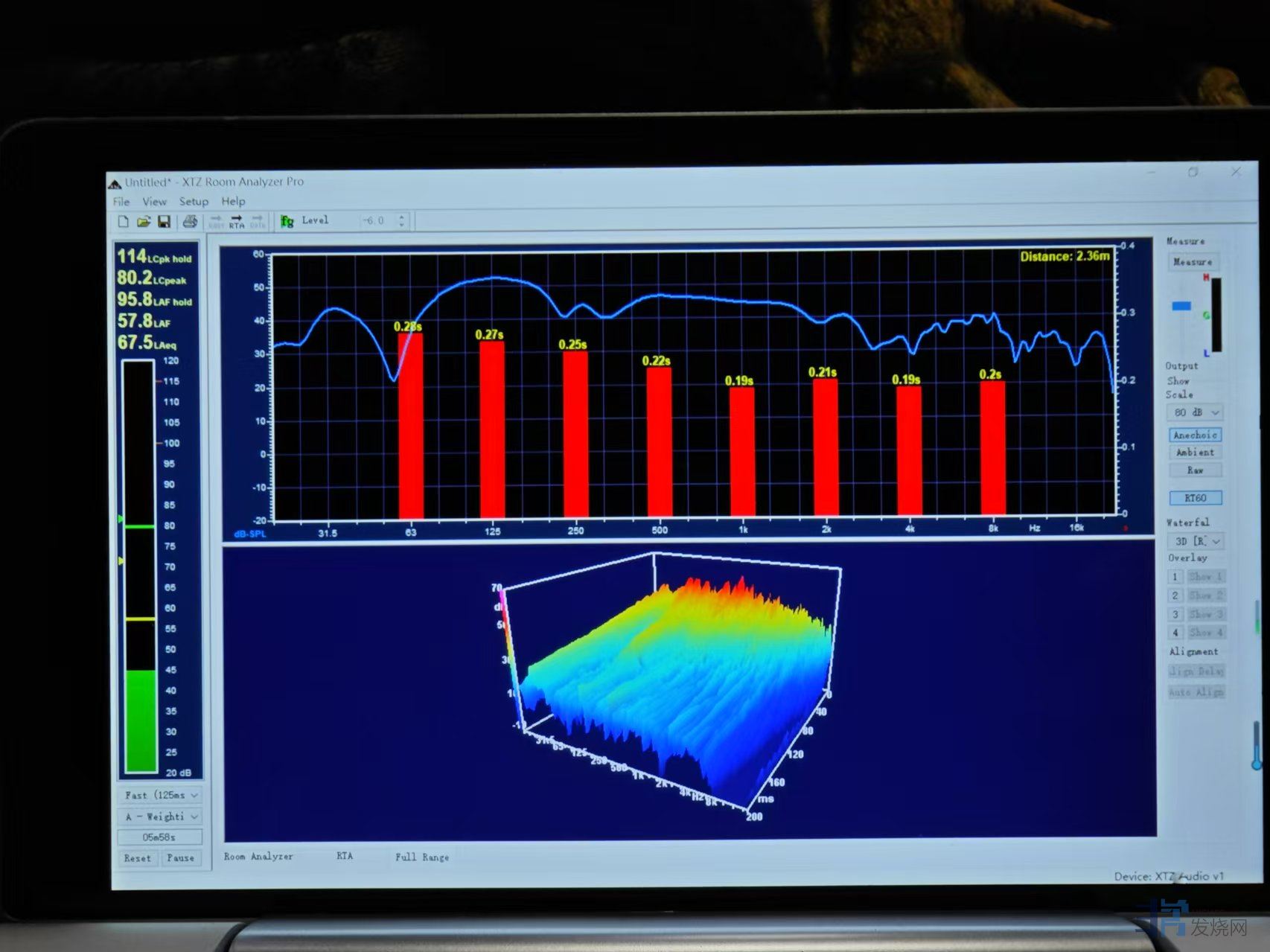Save measurement with the floppy disk icon
This screenshot has height=952, width=1270.
(164, 221)
